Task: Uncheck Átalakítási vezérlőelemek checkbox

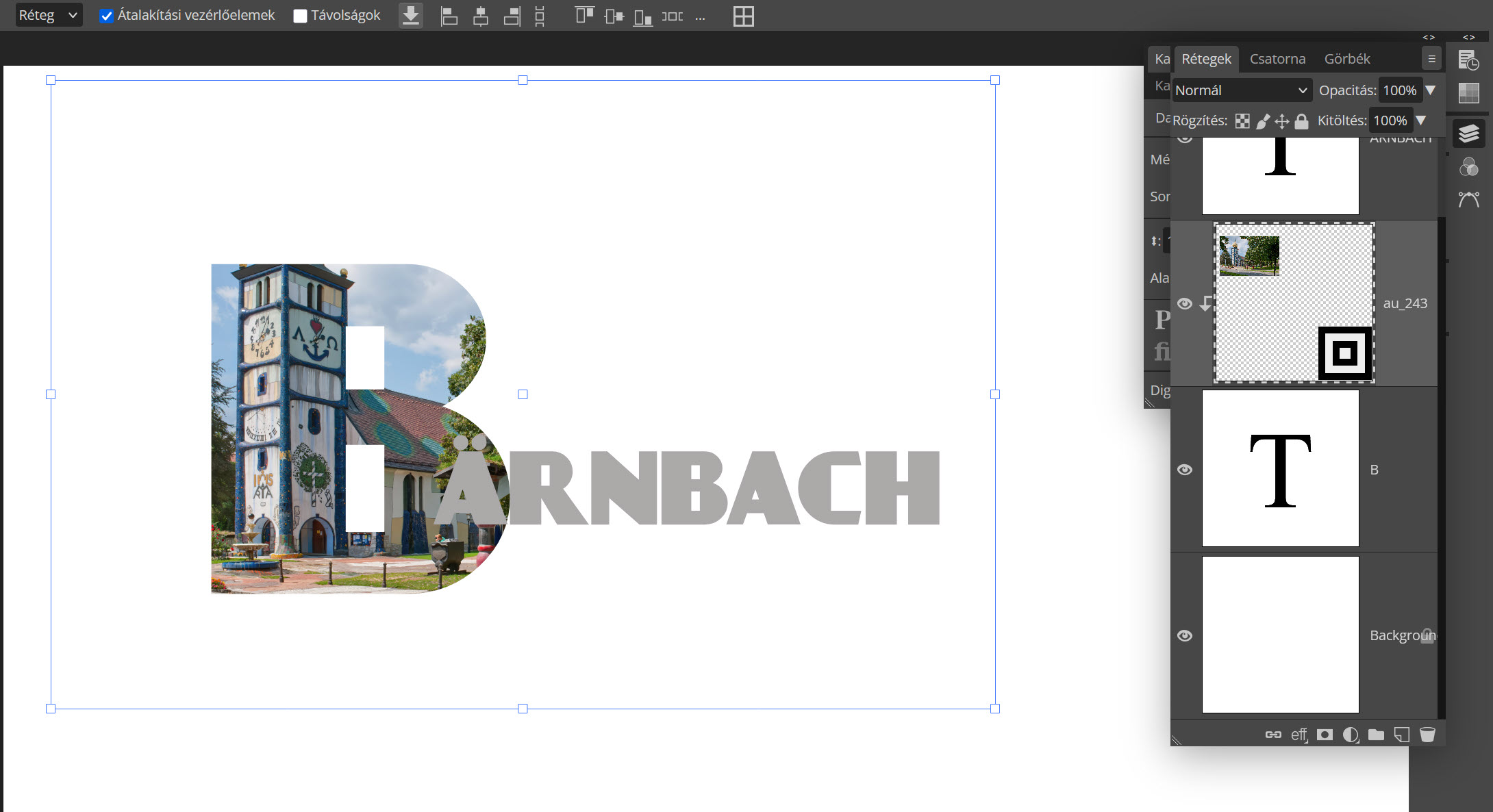Action: pyautogui.click(x=106, y=16)
